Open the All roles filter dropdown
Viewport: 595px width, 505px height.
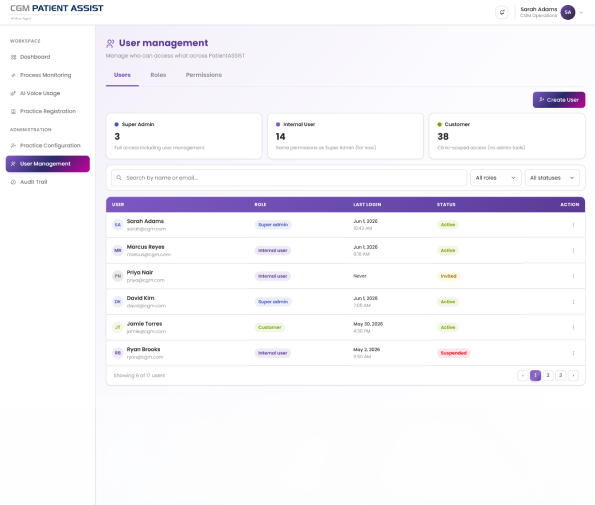point(496,178)
